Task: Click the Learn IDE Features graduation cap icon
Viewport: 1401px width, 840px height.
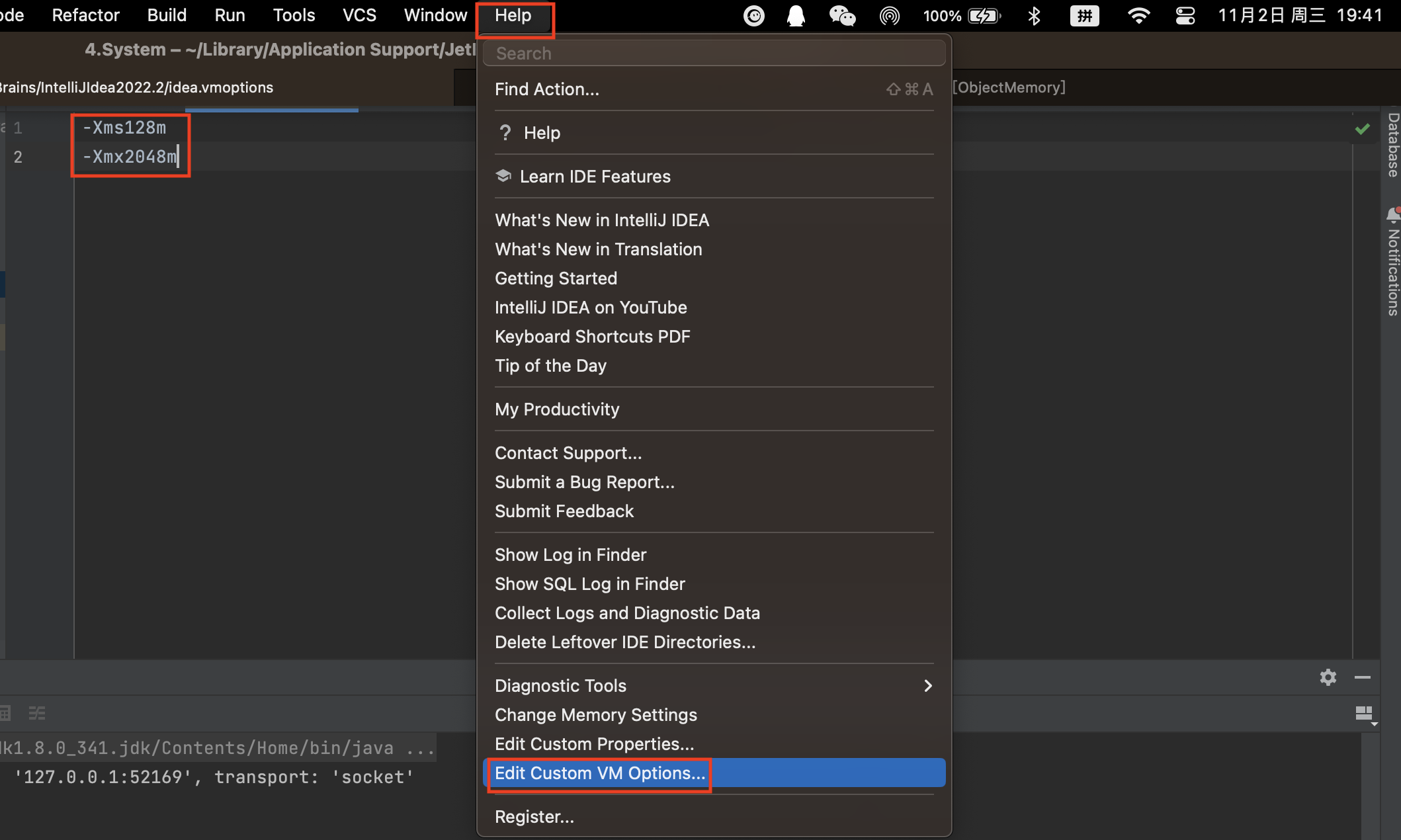Action: [503, 176]
